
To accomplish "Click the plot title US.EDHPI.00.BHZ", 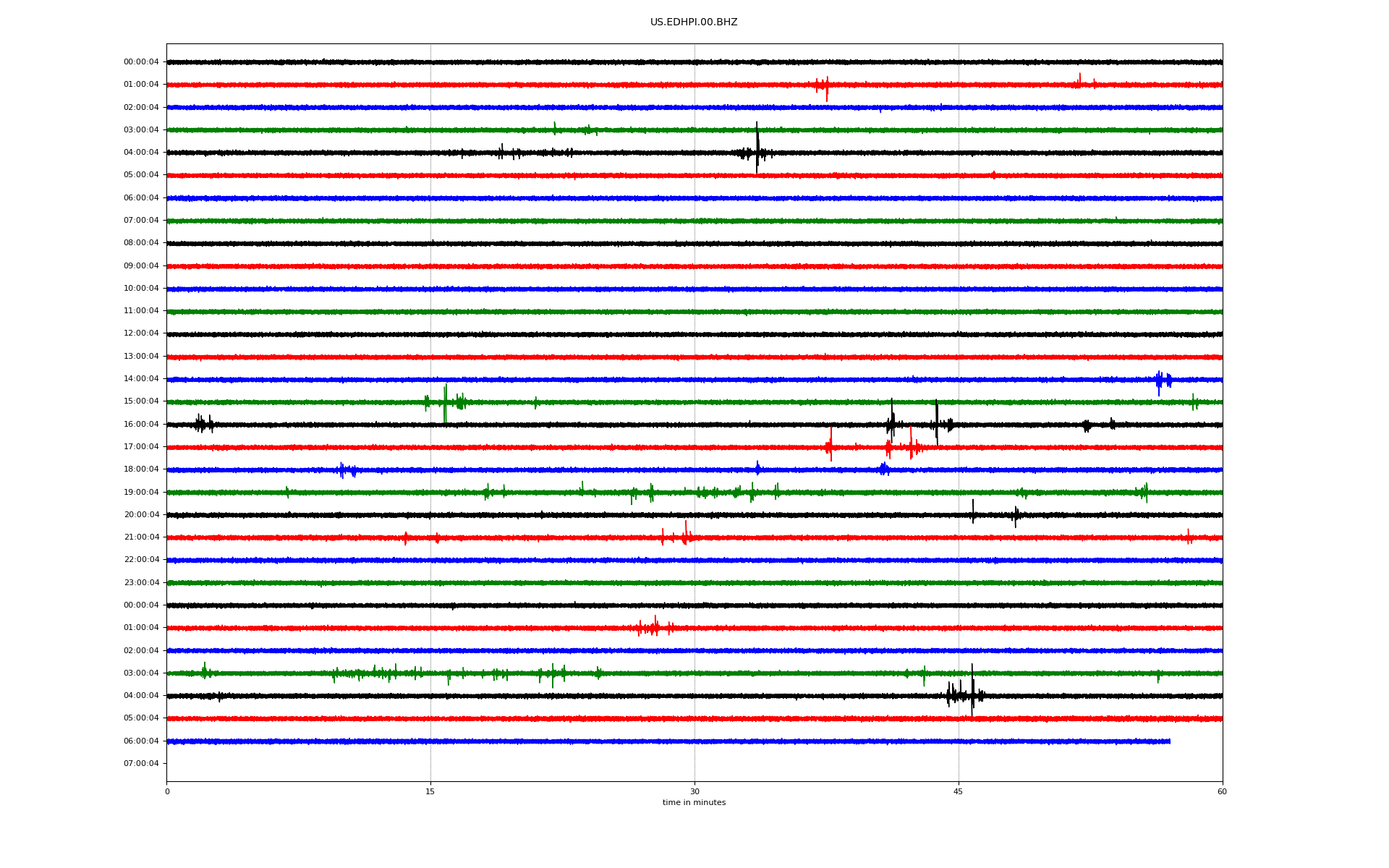I will click(693, 22).
